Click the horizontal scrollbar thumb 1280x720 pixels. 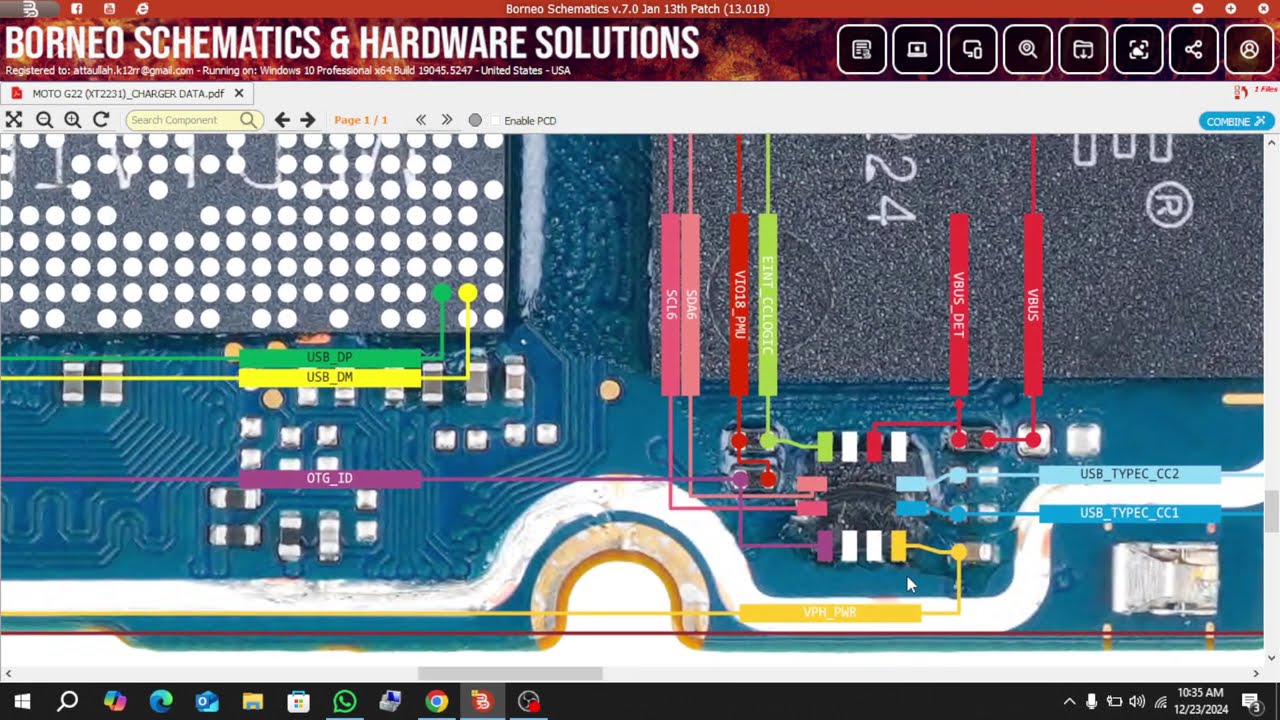510,674
